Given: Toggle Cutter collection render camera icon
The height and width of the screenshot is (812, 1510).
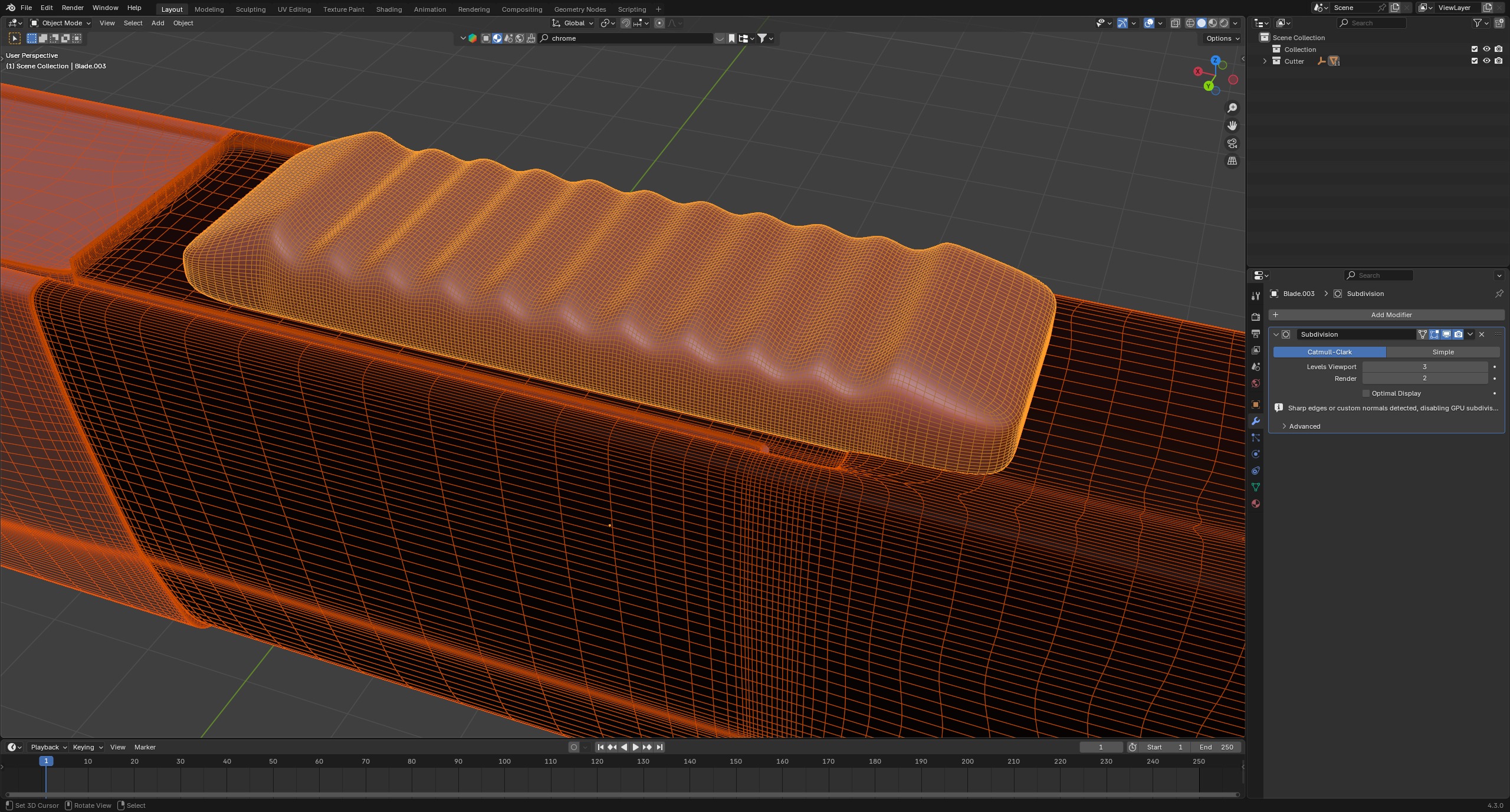Looking at the screenshot, I should tap(1499, 61).
